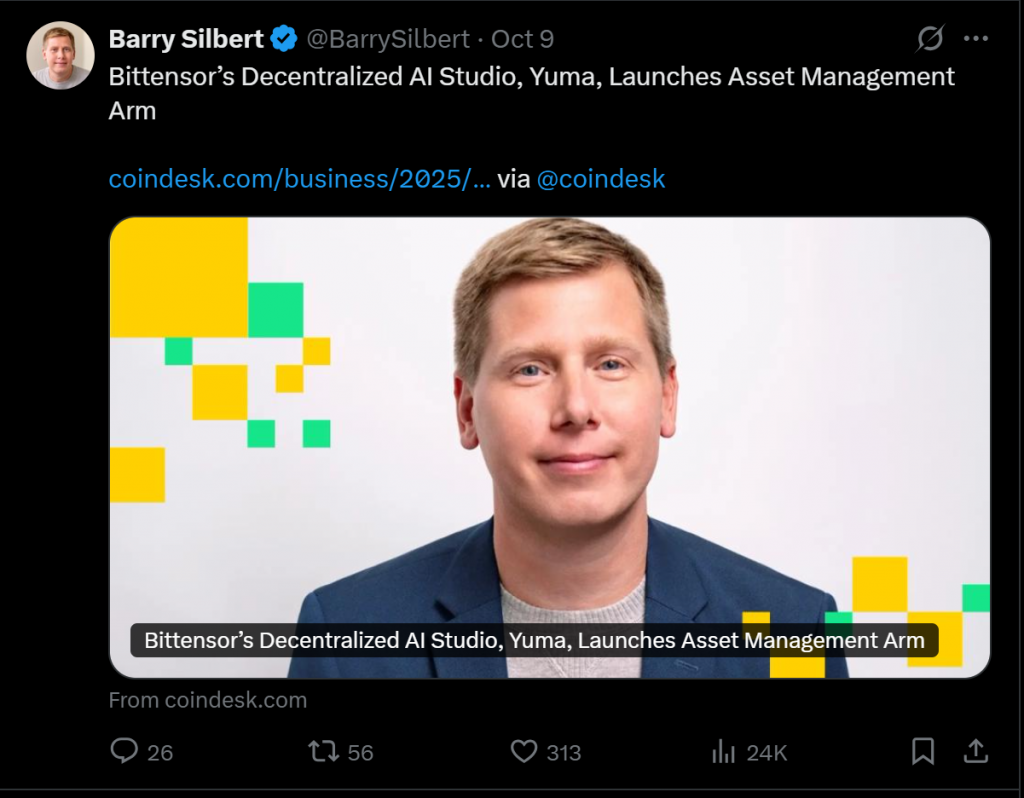Click the repost arrows icon
The height and width of the screenshot is (798, 1024).
coord(322,751)
